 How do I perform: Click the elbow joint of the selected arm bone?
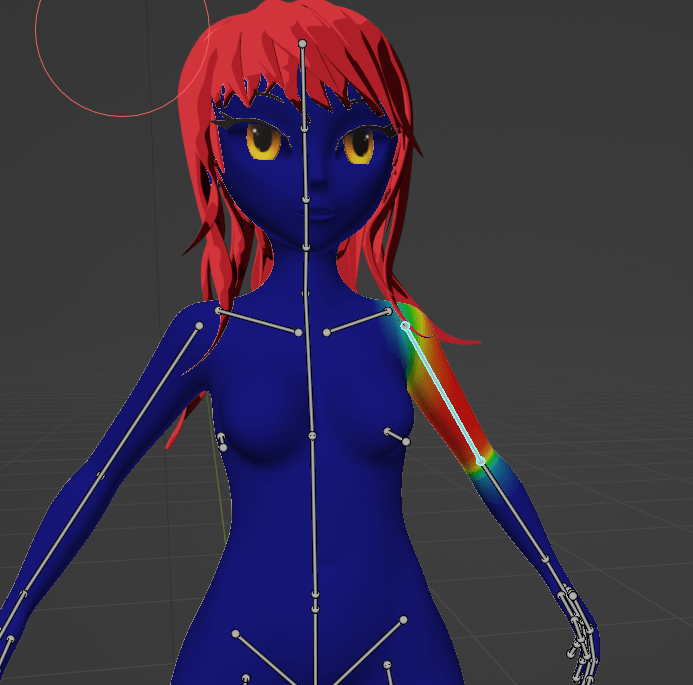coord(481,460)
